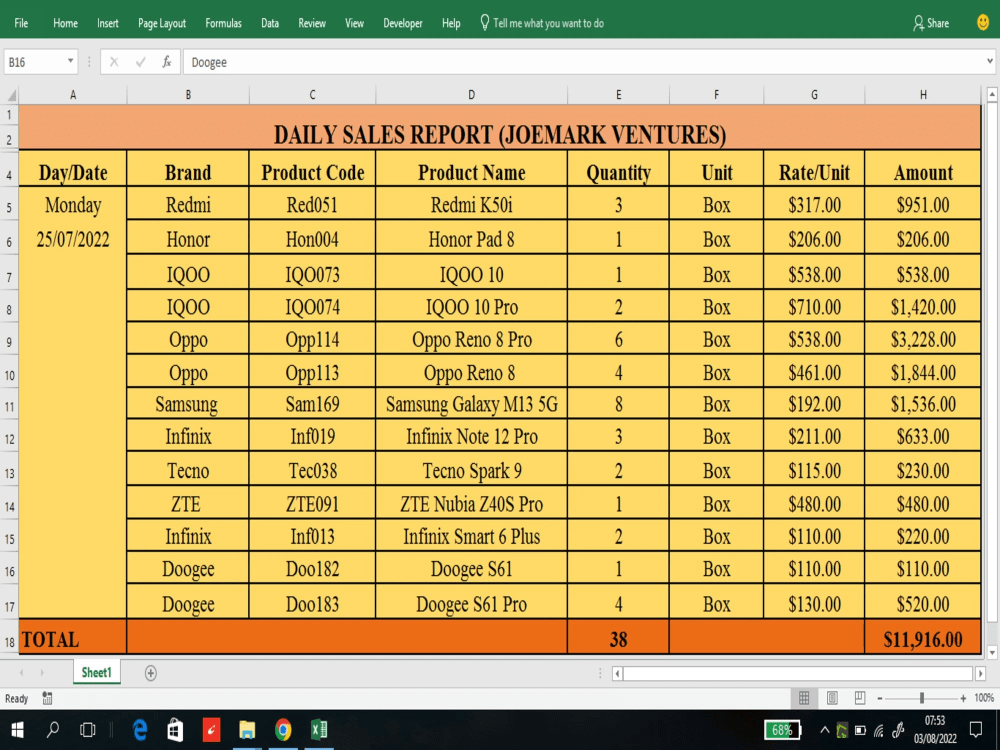
Task: Open the Data ribbon tab
Action: click(x=270, y=23)
